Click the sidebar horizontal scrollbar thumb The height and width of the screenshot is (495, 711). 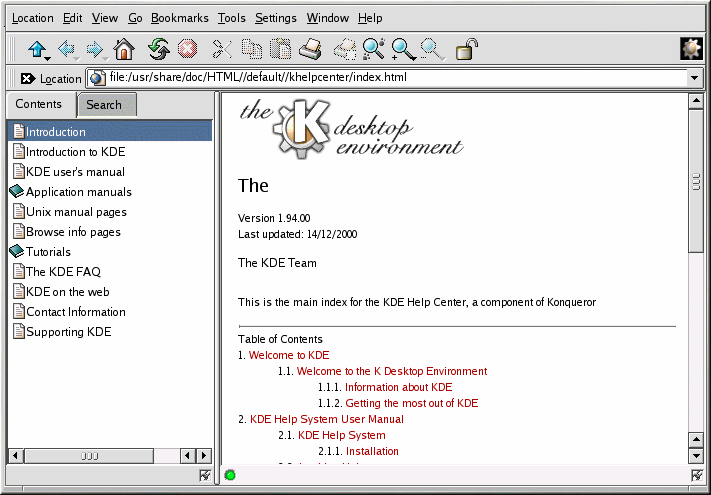90,455
